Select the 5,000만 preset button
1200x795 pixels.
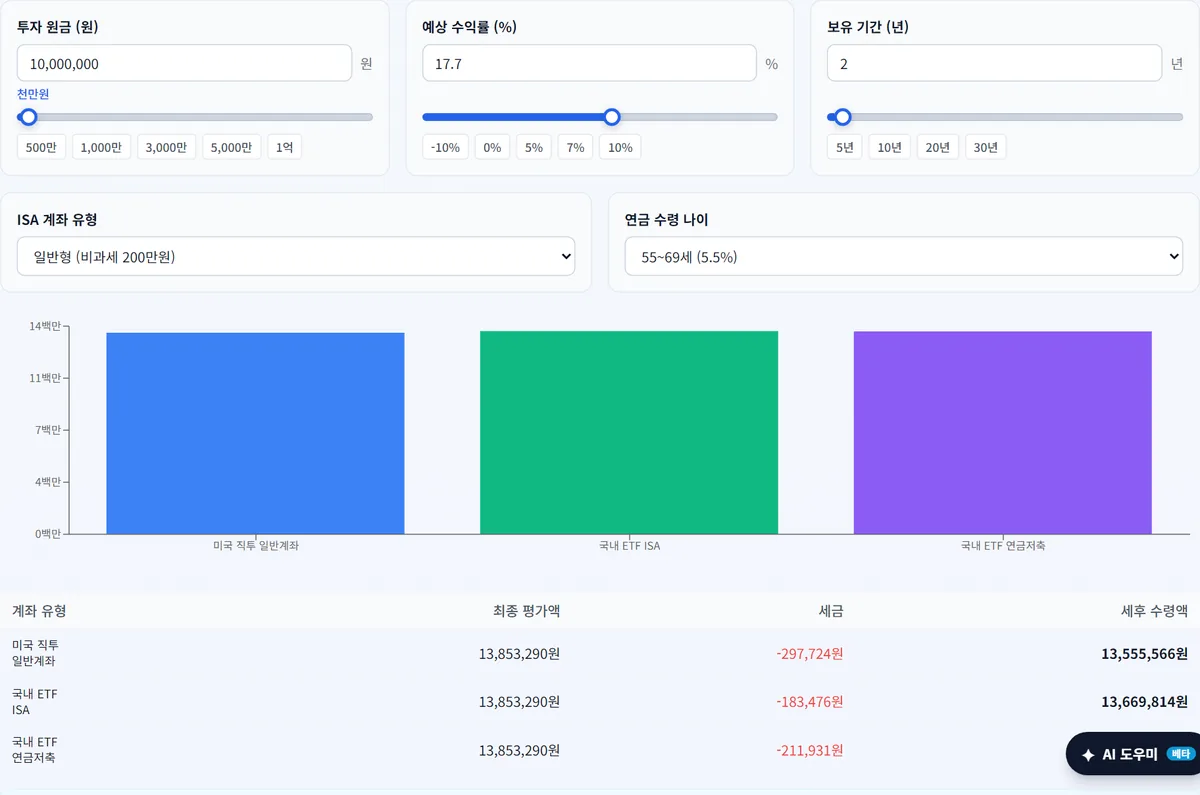[231, 147]
